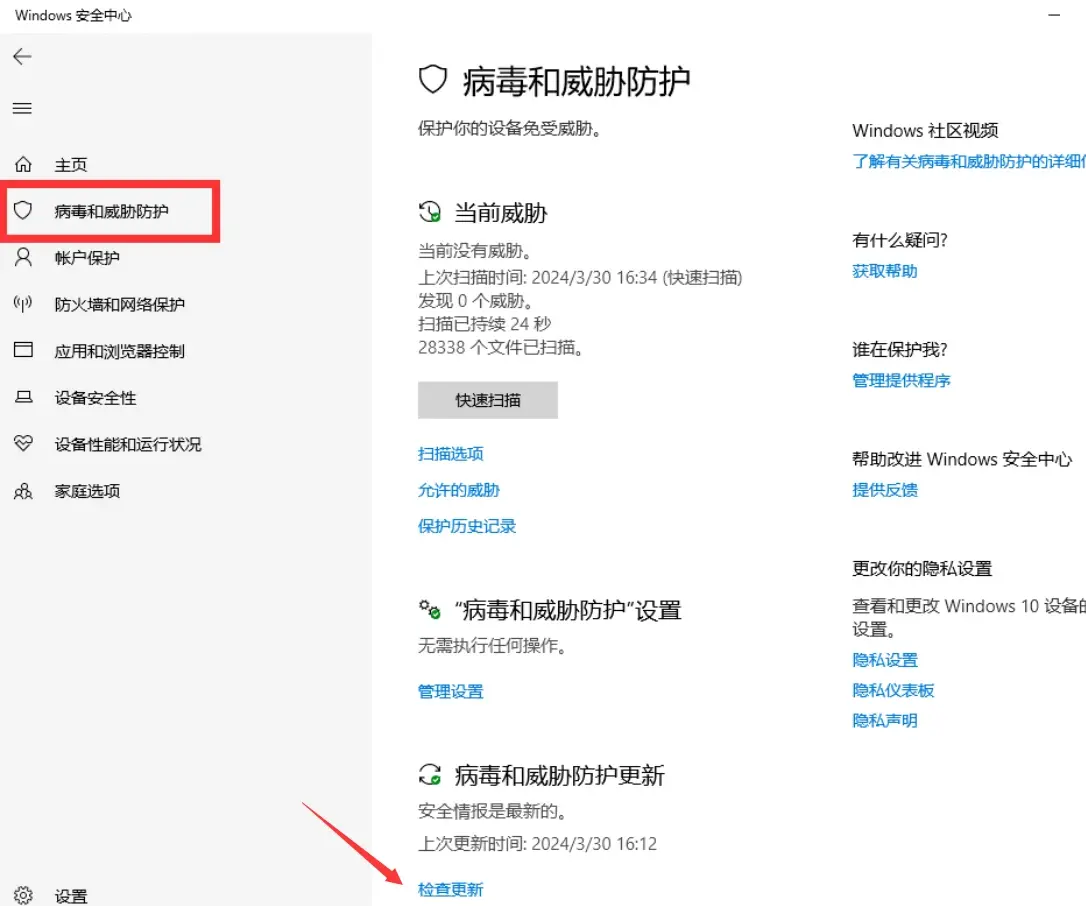
Task: Minimize the Windows 安全中心 window
Action: 1054,15
